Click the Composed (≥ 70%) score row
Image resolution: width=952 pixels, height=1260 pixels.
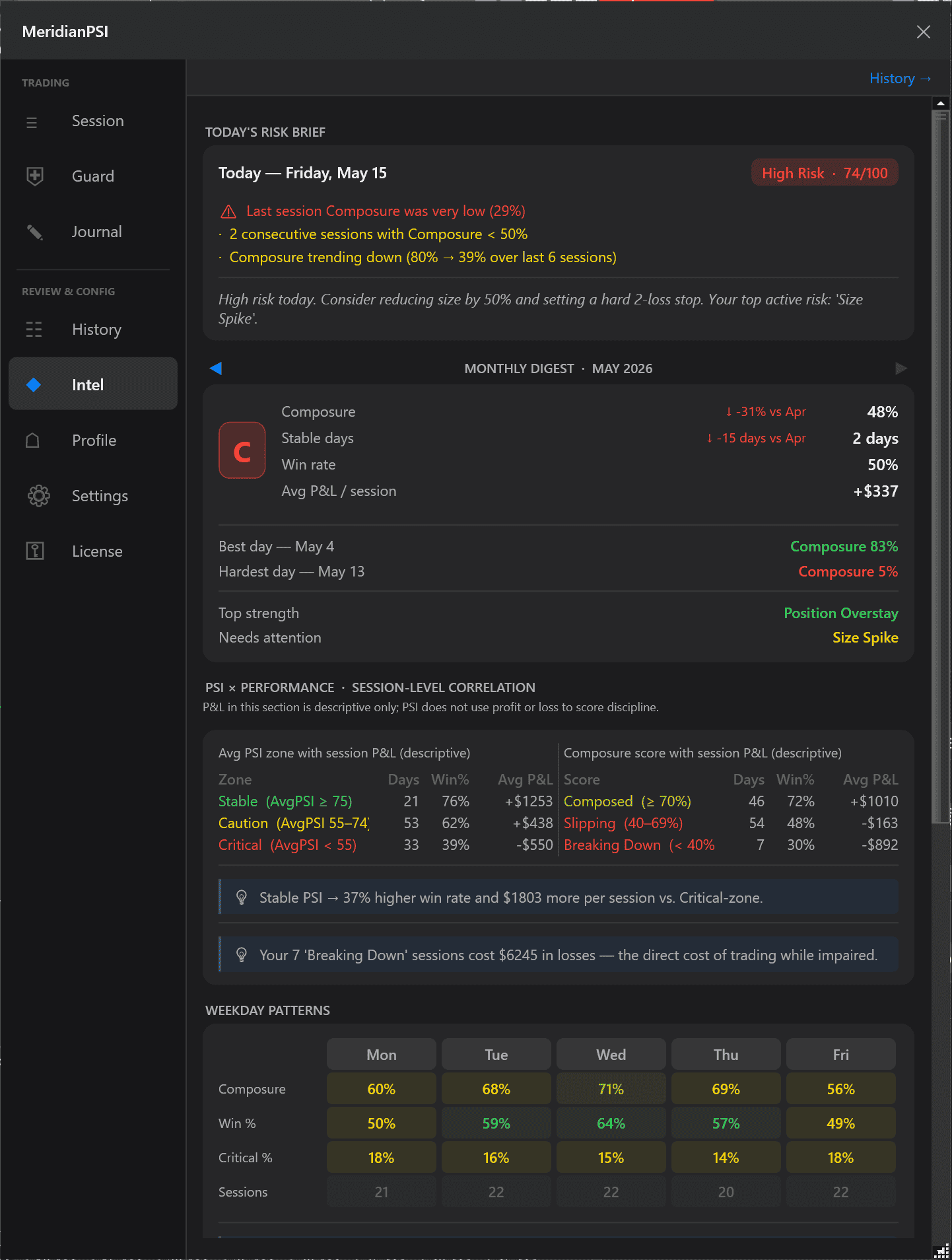(x=731, y=801)
